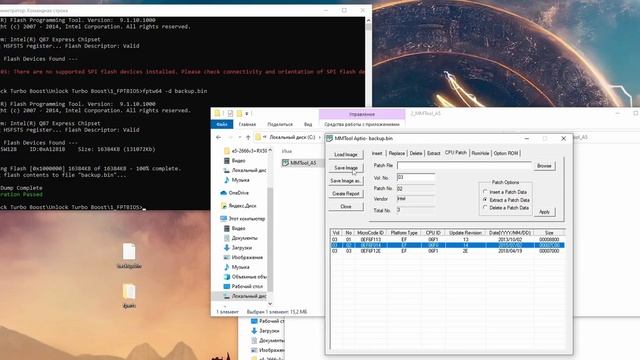The height and width of the screenshot is (360, 640).
Task: Click the Create Report button
Action: point(346,193)
